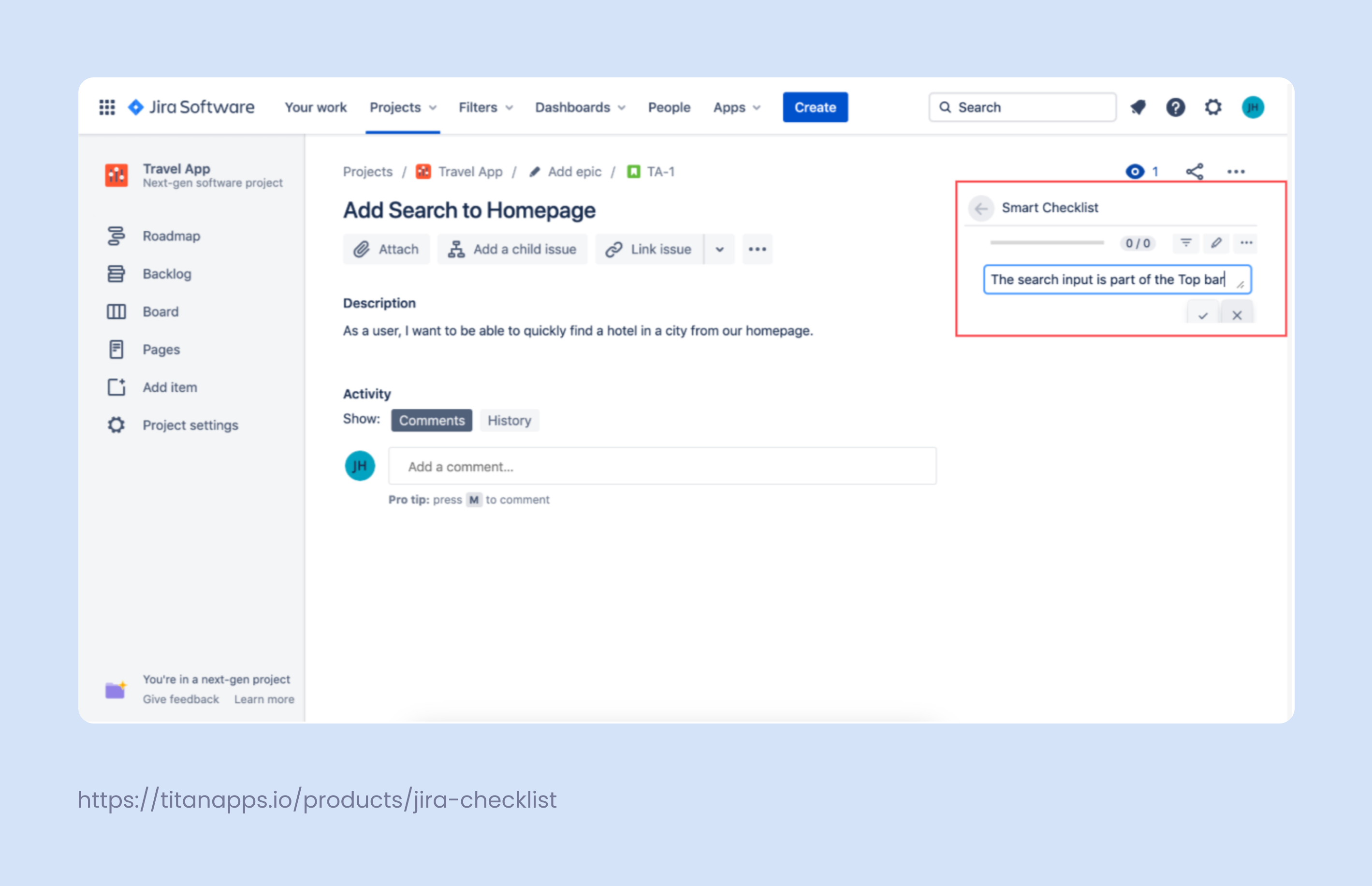Switch to the History tab
Screen dimensions: 1372x886
(509, 420)
